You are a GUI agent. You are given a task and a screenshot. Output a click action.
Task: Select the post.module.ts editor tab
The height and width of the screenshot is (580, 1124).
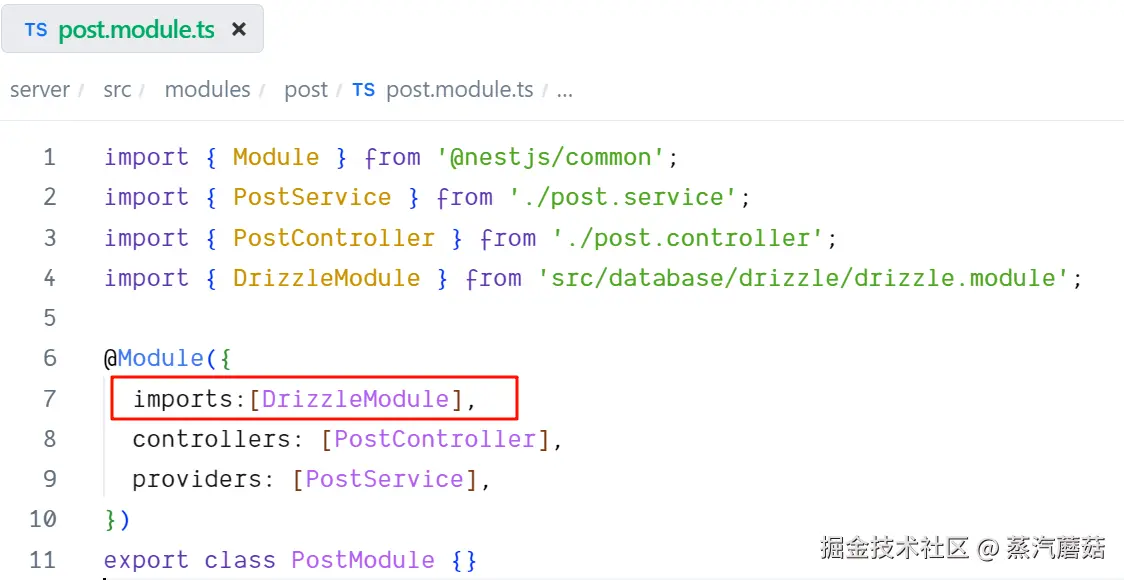136,30
